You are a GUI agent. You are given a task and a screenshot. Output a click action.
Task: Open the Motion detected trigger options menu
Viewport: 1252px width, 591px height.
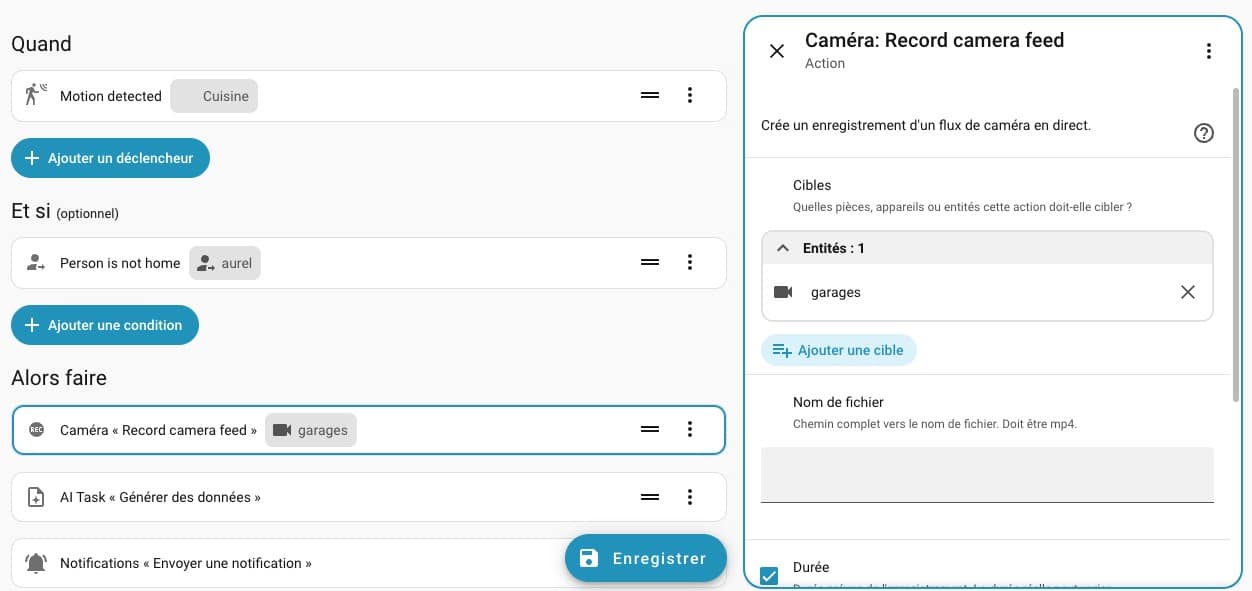689,96
